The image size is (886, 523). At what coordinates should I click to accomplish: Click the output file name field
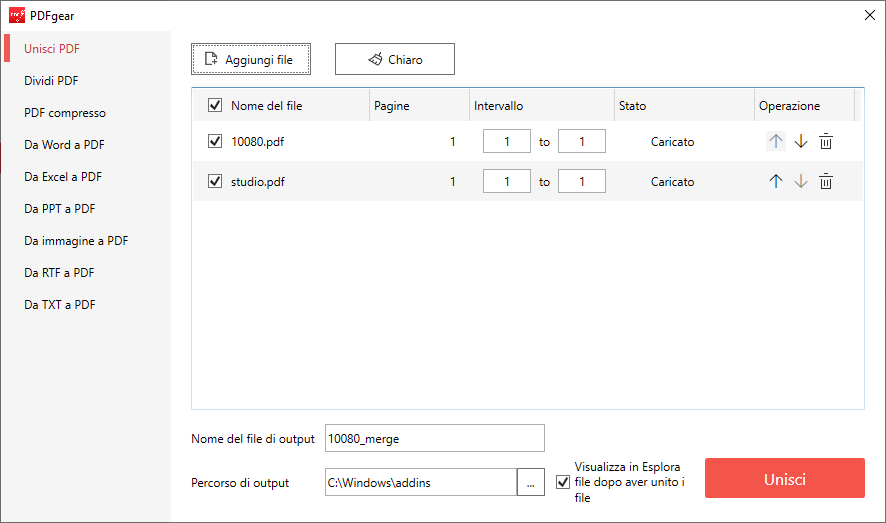(435, 438)
